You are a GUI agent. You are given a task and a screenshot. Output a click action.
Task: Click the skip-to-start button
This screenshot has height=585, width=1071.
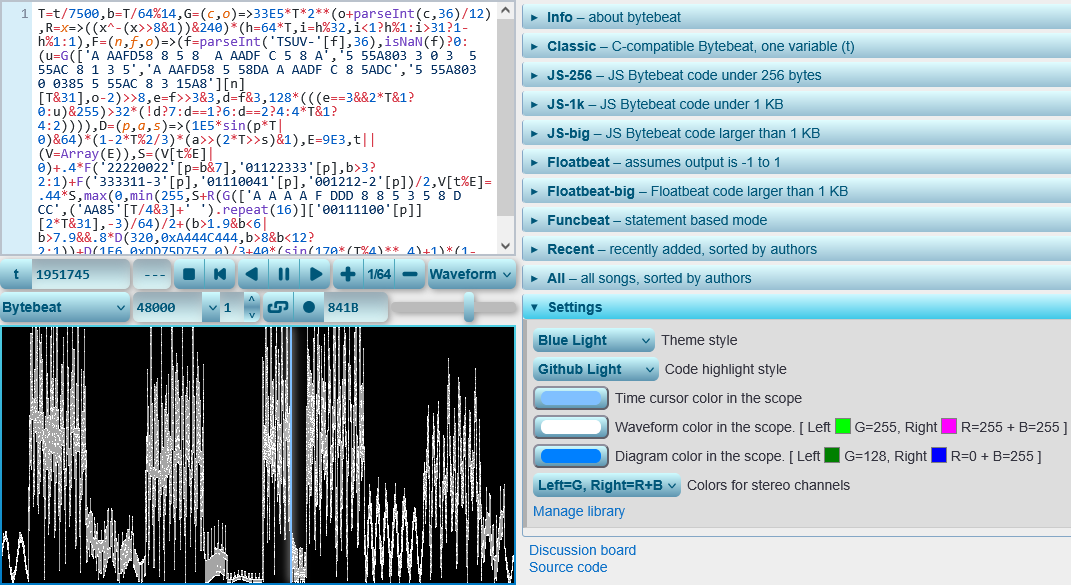click(219, 274)
